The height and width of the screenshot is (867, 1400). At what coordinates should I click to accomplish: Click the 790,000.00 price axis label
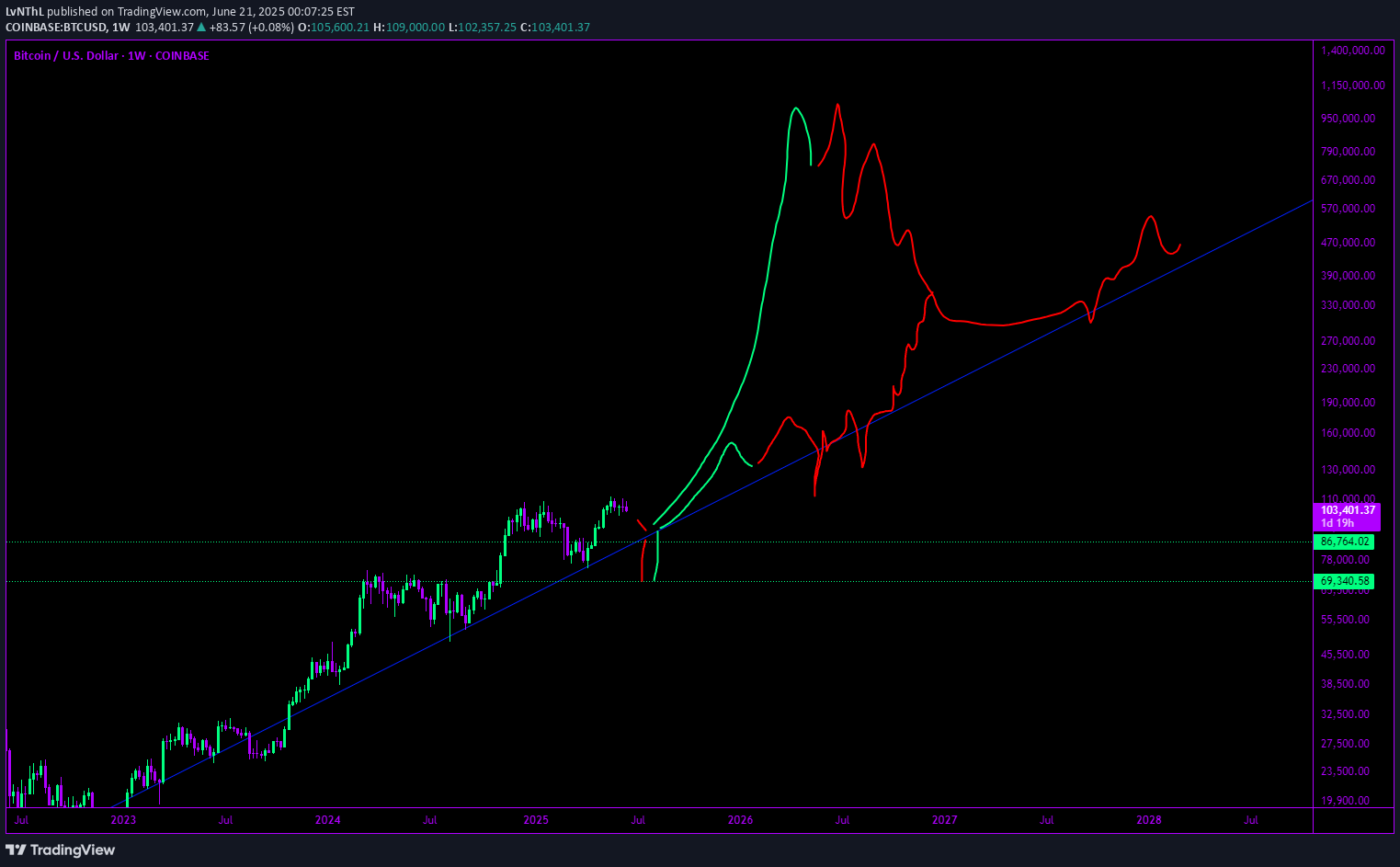(1349, 152)
